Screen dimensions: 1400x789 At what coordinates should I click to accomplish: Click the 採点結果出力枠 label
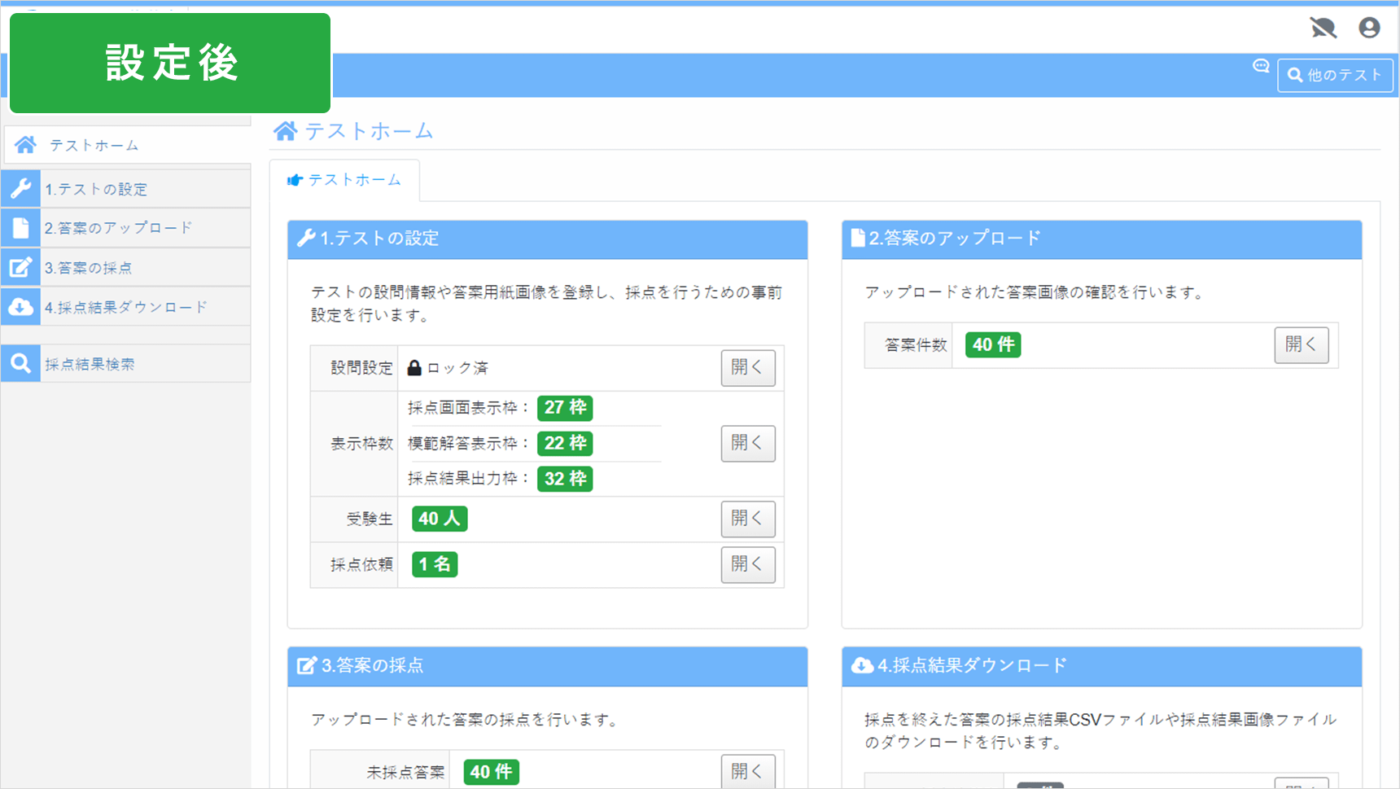click(469, 479)
